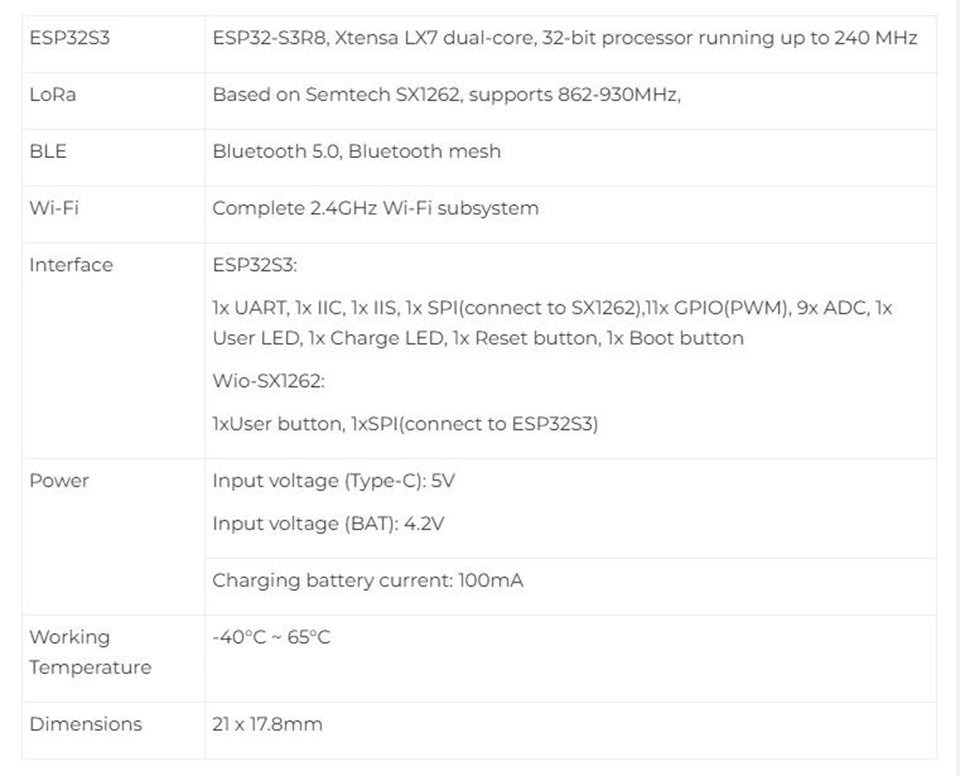
Task: Select the BLE row label
Action: pyautogui.click(x=48, y=152)
